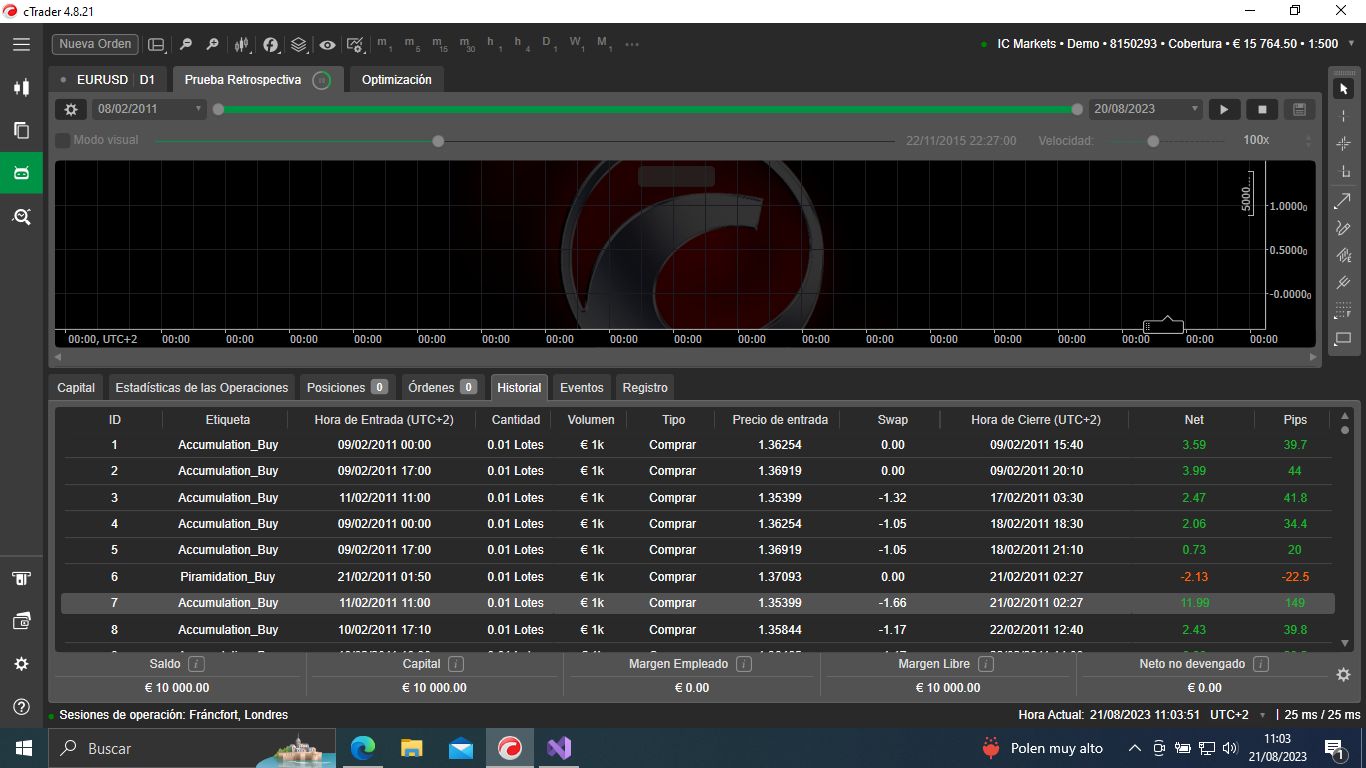Switch to the Registro tab
The height and width of the screenshot is (768, 1366).
[x=645, y=388]
